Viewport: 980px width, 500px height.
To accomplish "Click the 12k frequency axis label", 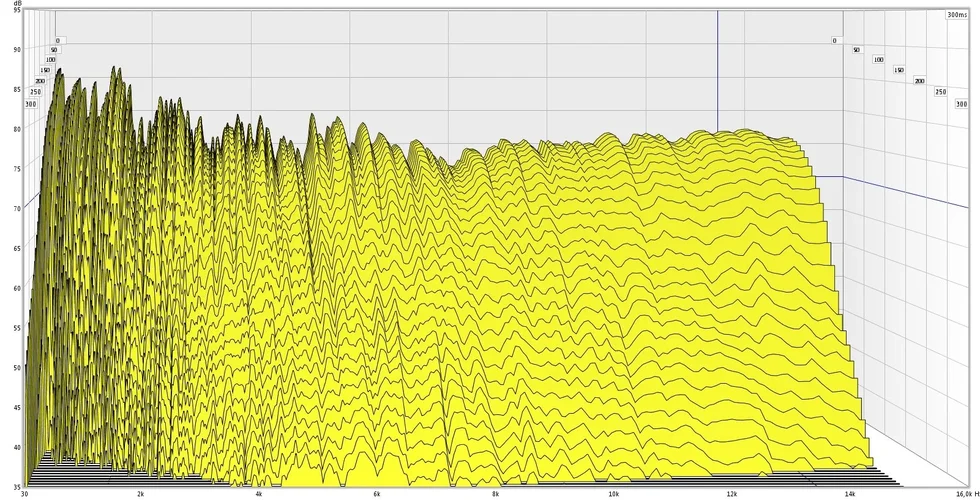I will [732, 494].
